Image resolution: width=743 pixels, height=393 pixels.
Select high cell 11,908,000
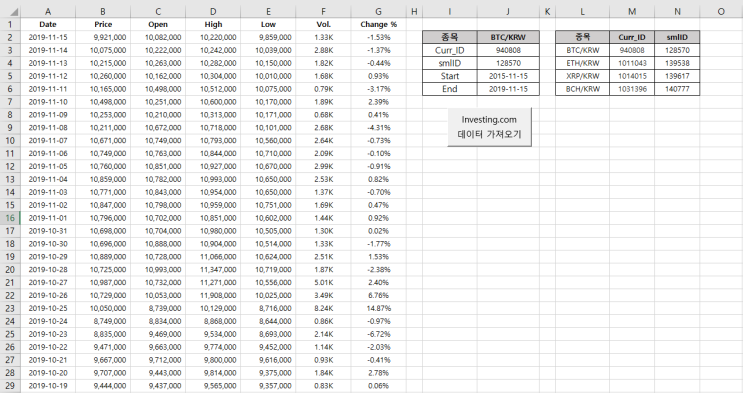(x=213, y=295)
